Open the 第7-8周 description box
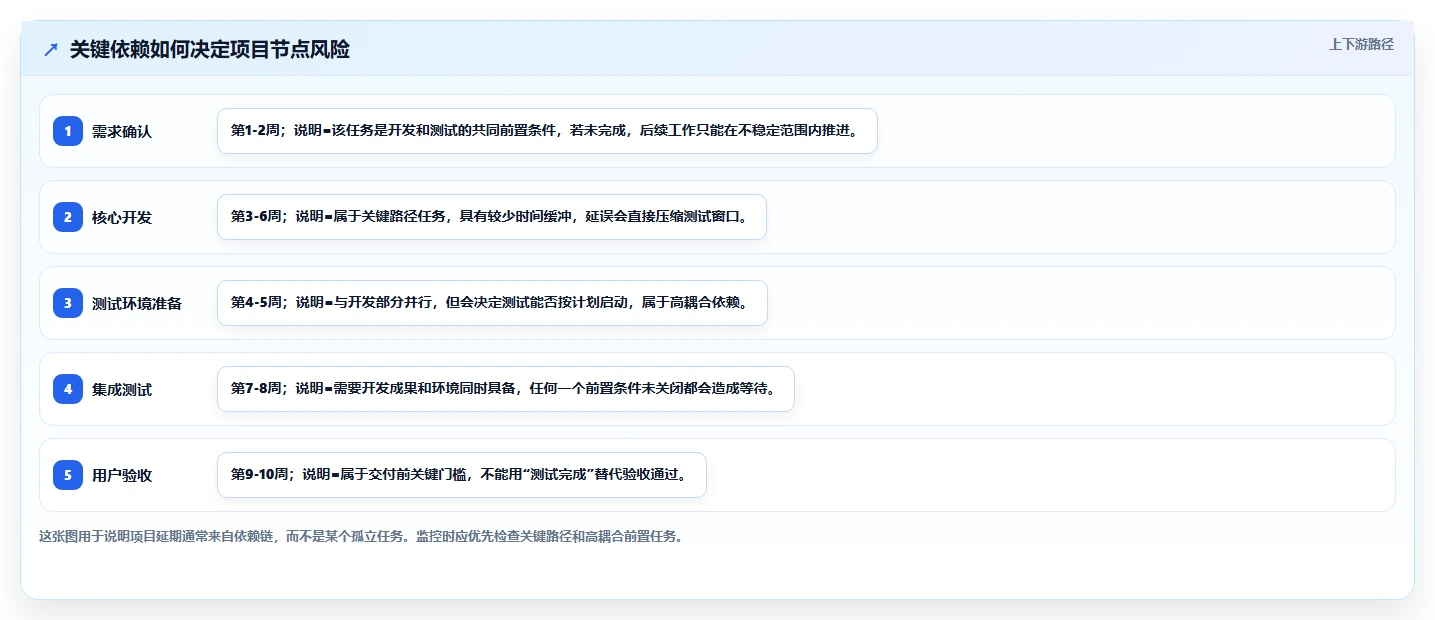This screenshot has width=1435, height=620. point(506,389)
